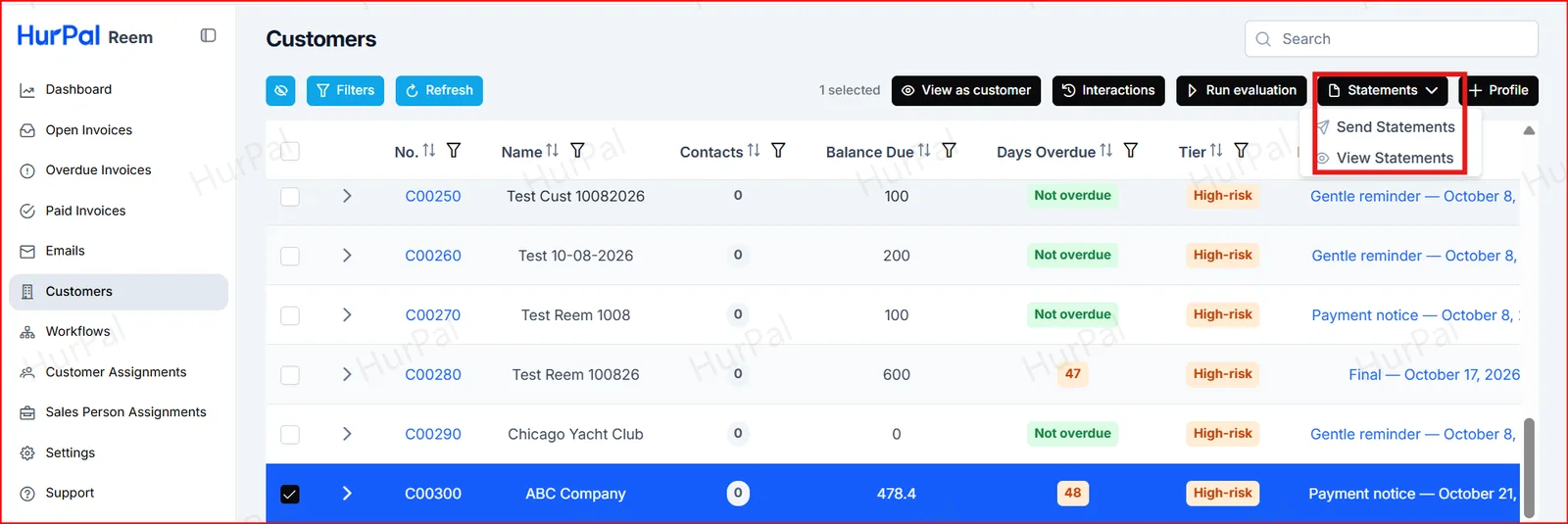Open customer C00250 link
The width and height of the screenshot is (1568, 524).
[x=433, y=196]
